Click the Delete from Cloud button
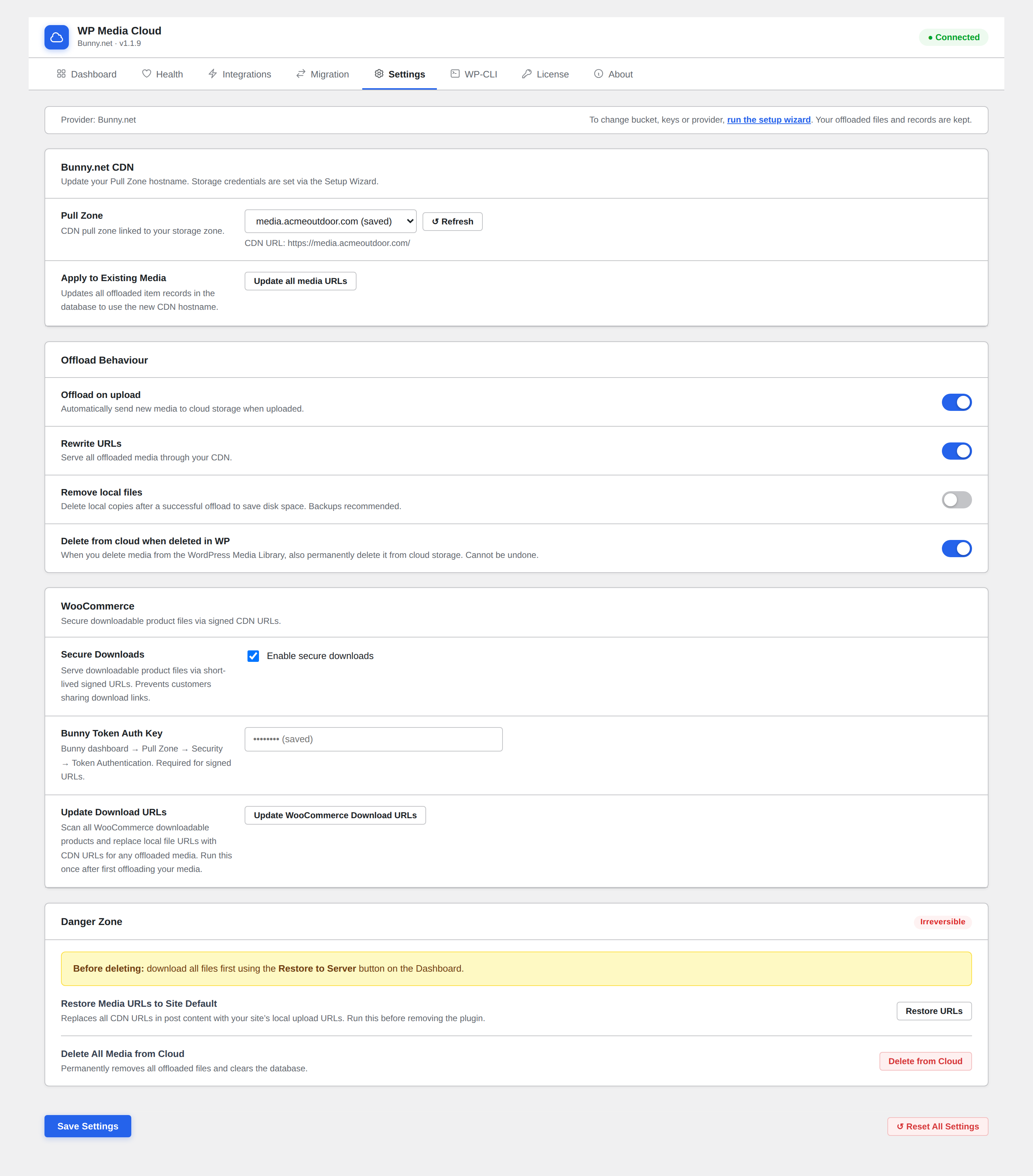 (925, 1061)
